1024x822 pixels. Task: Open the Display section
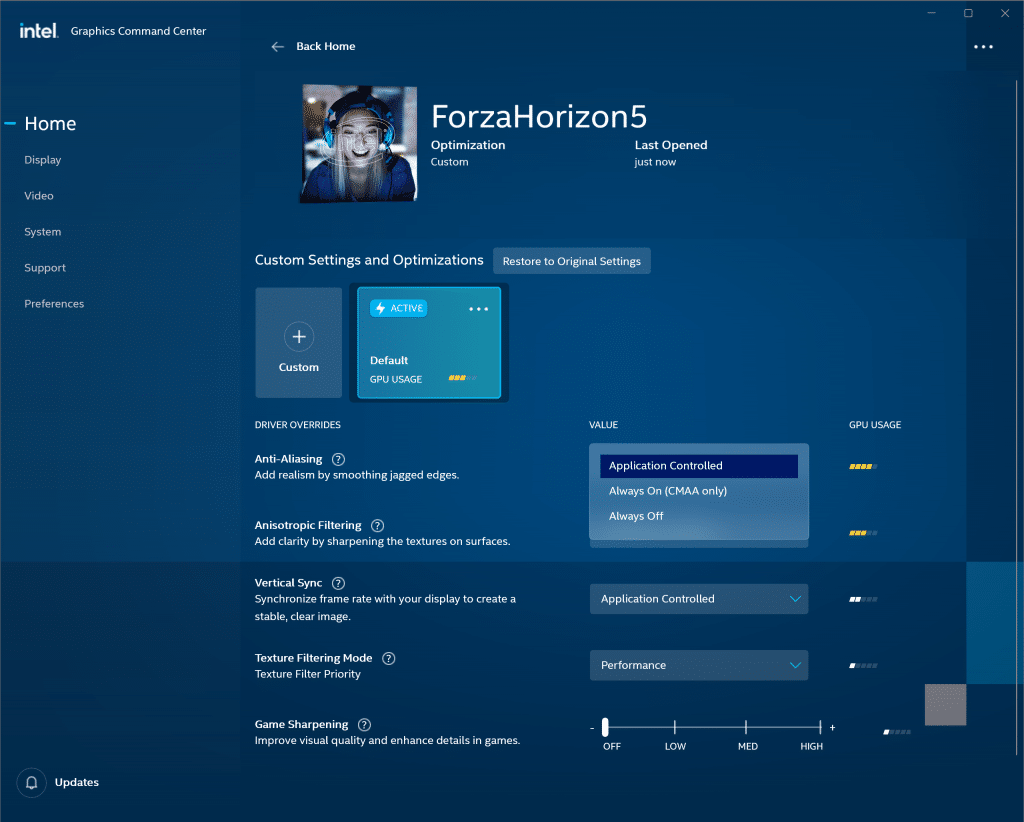click(x=42, y=160)
